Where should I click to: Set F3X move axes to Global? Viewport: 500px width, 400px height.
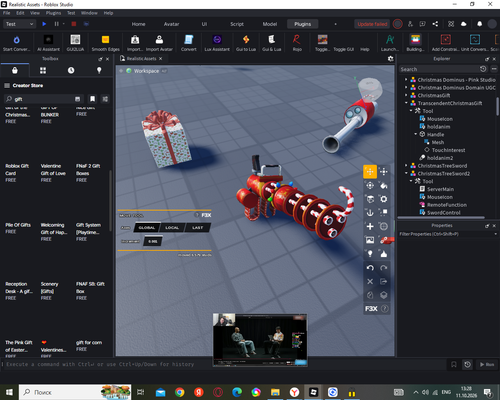point(147,228)
